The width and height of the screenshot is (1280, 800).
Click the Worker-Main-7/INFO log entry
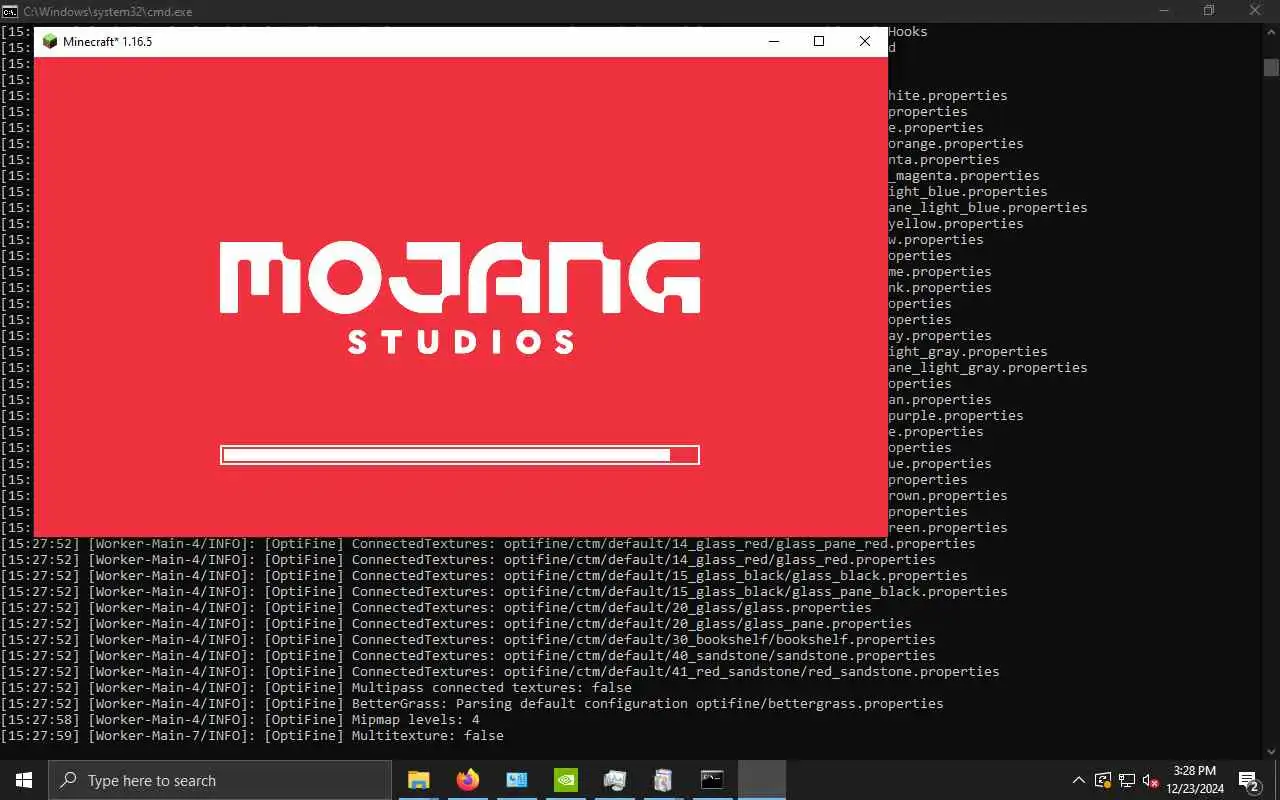click(x=252, y=735)
